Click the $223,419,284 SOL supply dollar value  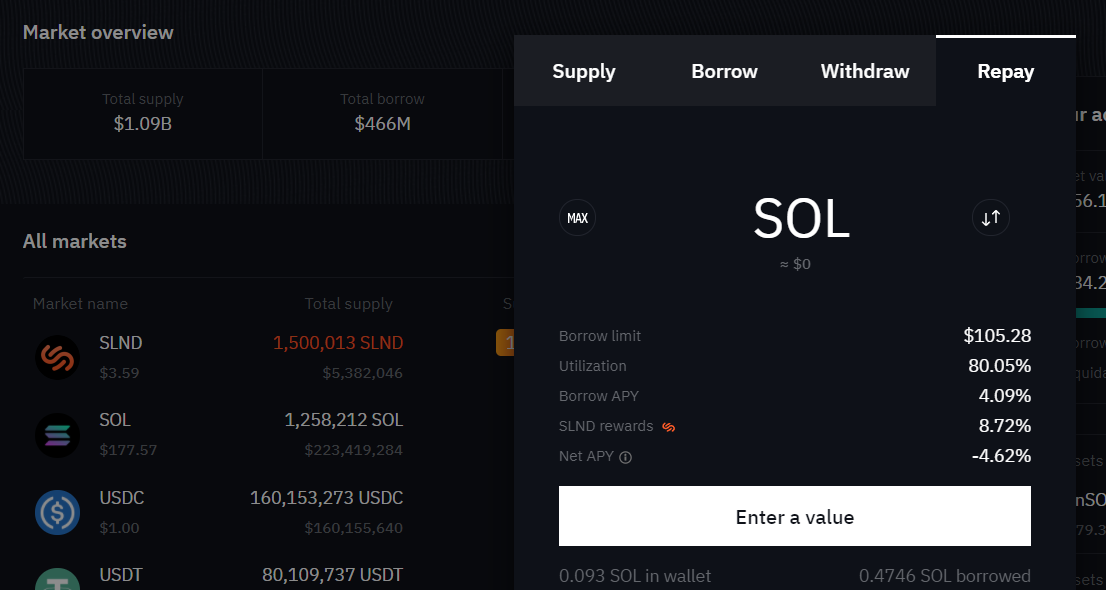pyautogui.click(x=353, y=450)
